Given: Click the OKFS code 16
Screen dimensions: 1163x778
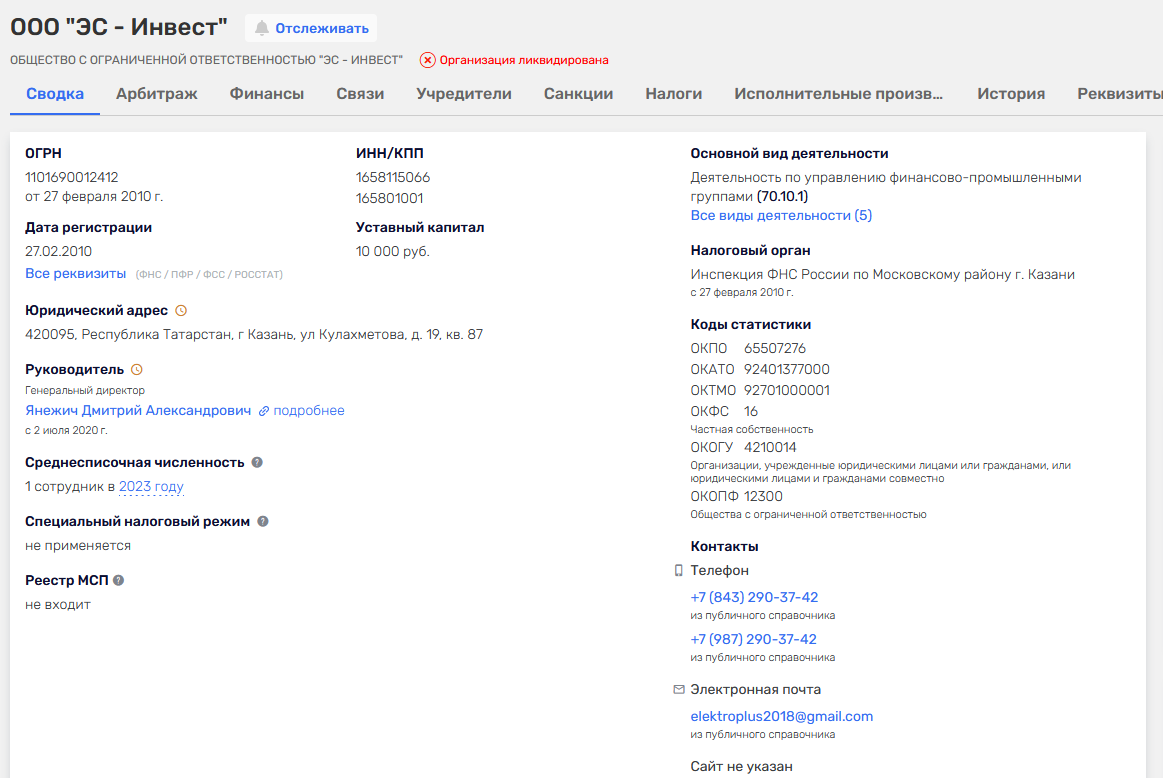Looking at the screenshot, I should coord(751,411).
